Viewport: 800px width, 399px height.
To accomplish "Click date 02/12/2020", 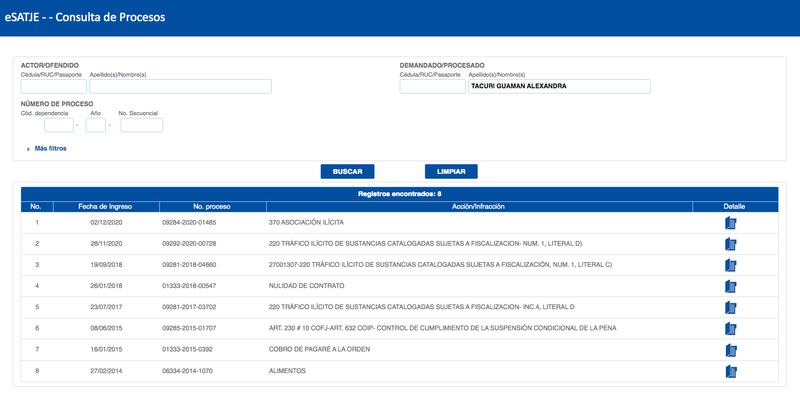I will pos(106,223).
